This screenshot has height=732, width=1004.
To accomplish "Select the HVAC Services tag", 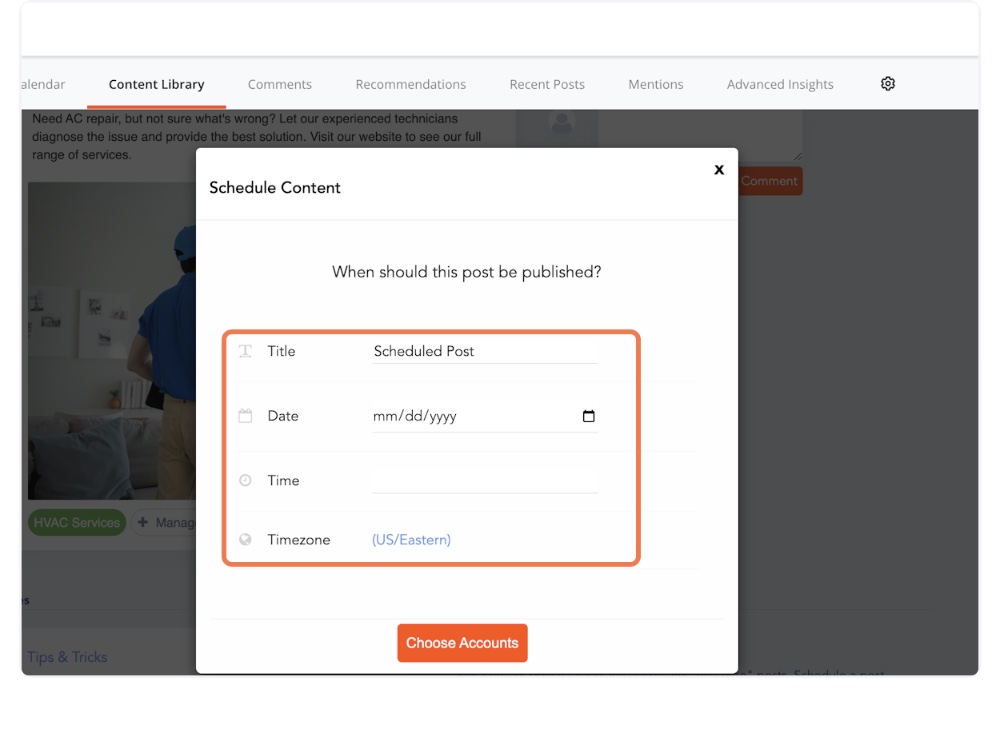I will tap(76, 523).
